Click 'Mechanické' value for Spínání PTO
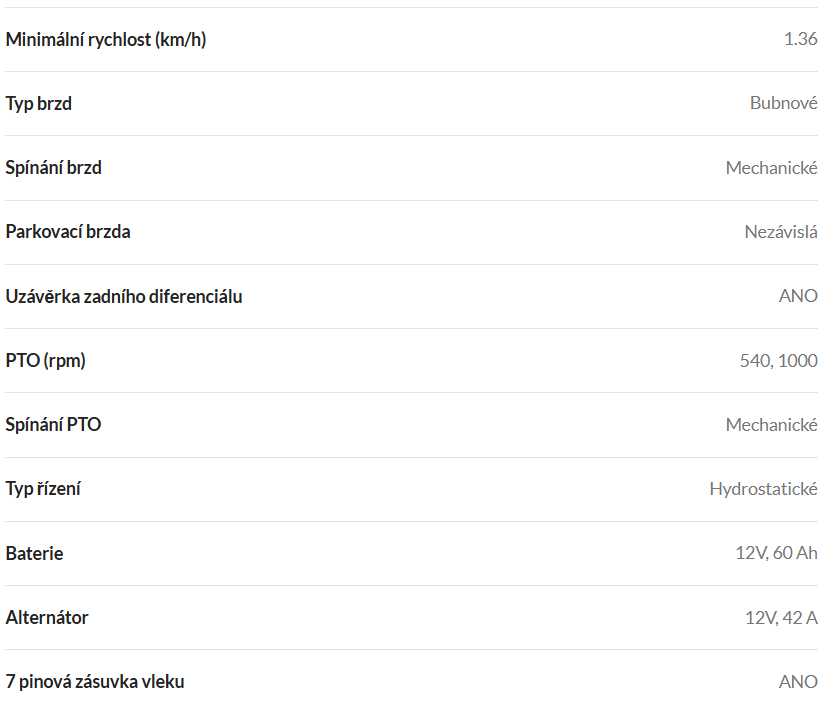The width and height of the screenshot is (826, 709). click(x=772, y=425)
